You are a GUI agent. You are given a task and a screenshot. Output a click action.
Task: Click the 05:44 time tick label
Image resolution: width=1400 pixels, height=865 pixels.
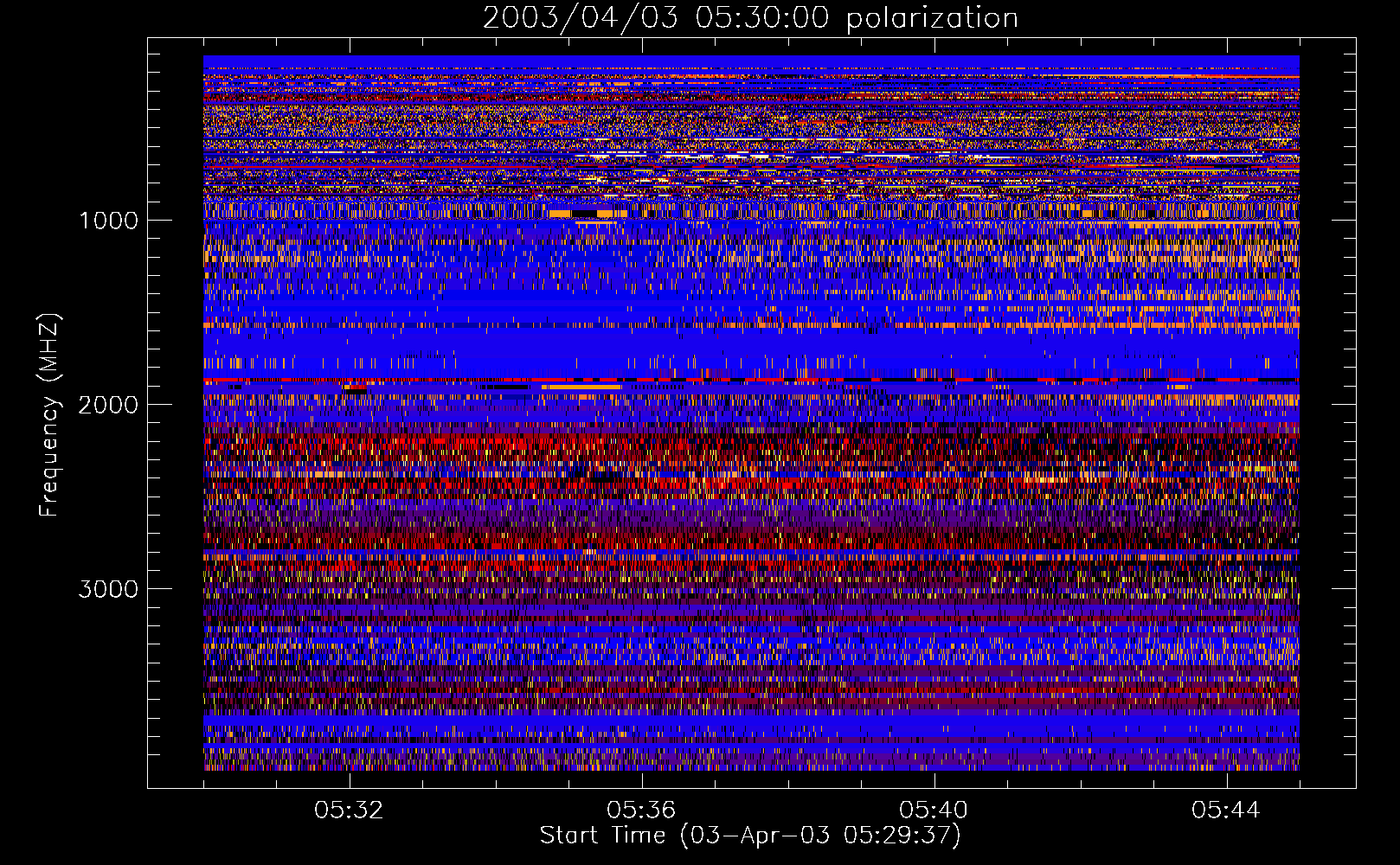pyautogui.click(x=1226, y=811)
